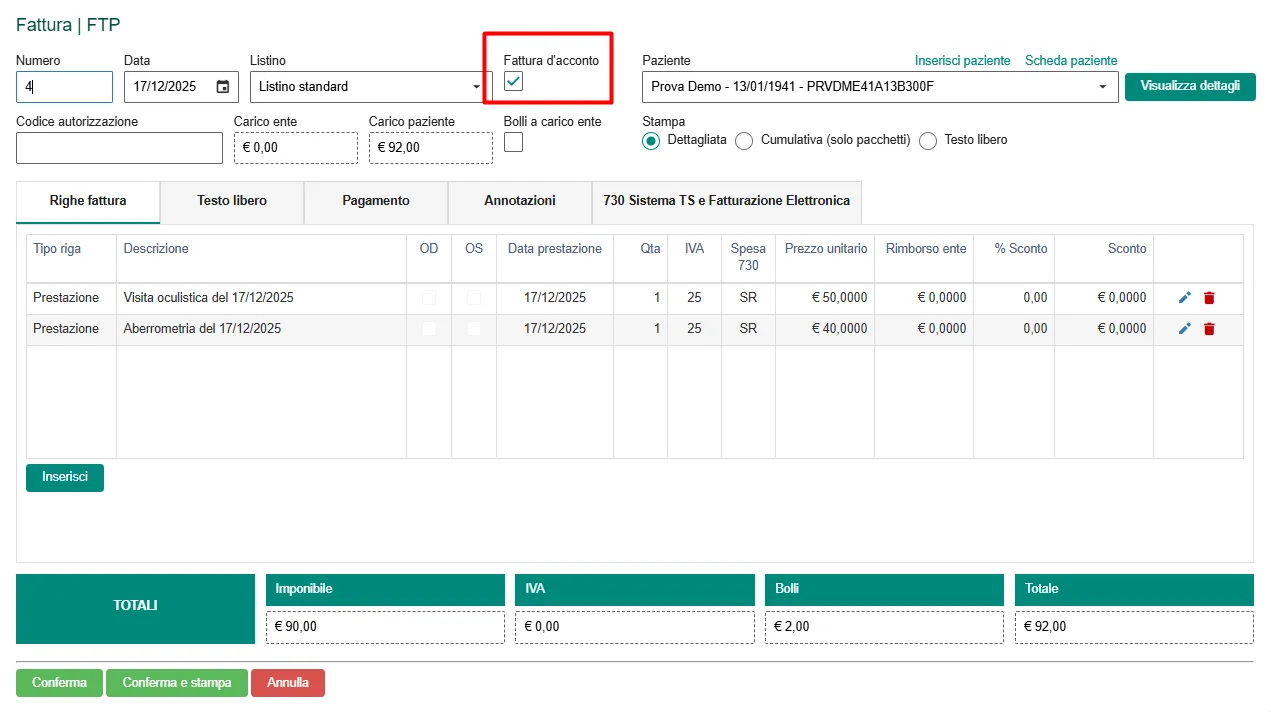Open the calendar picker in Data field
1271x712 pixels.
223,87
